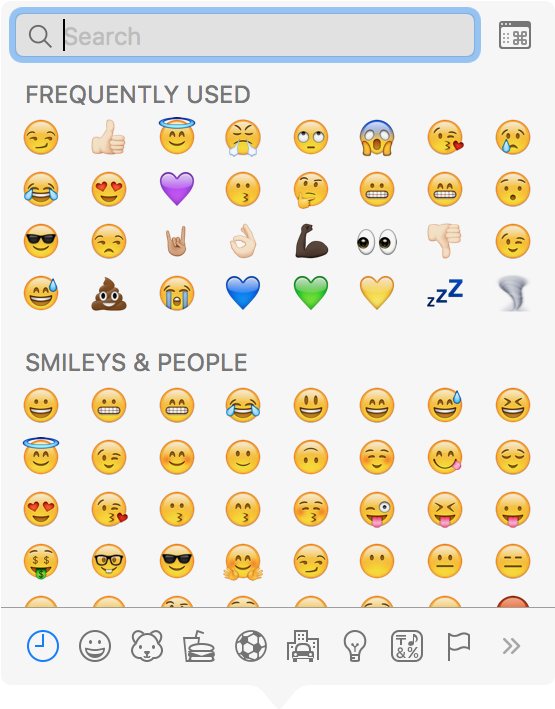Screen dimensions: 555x709
Task: Switch to Smileys & People category tab
Action: pos(95,646)
